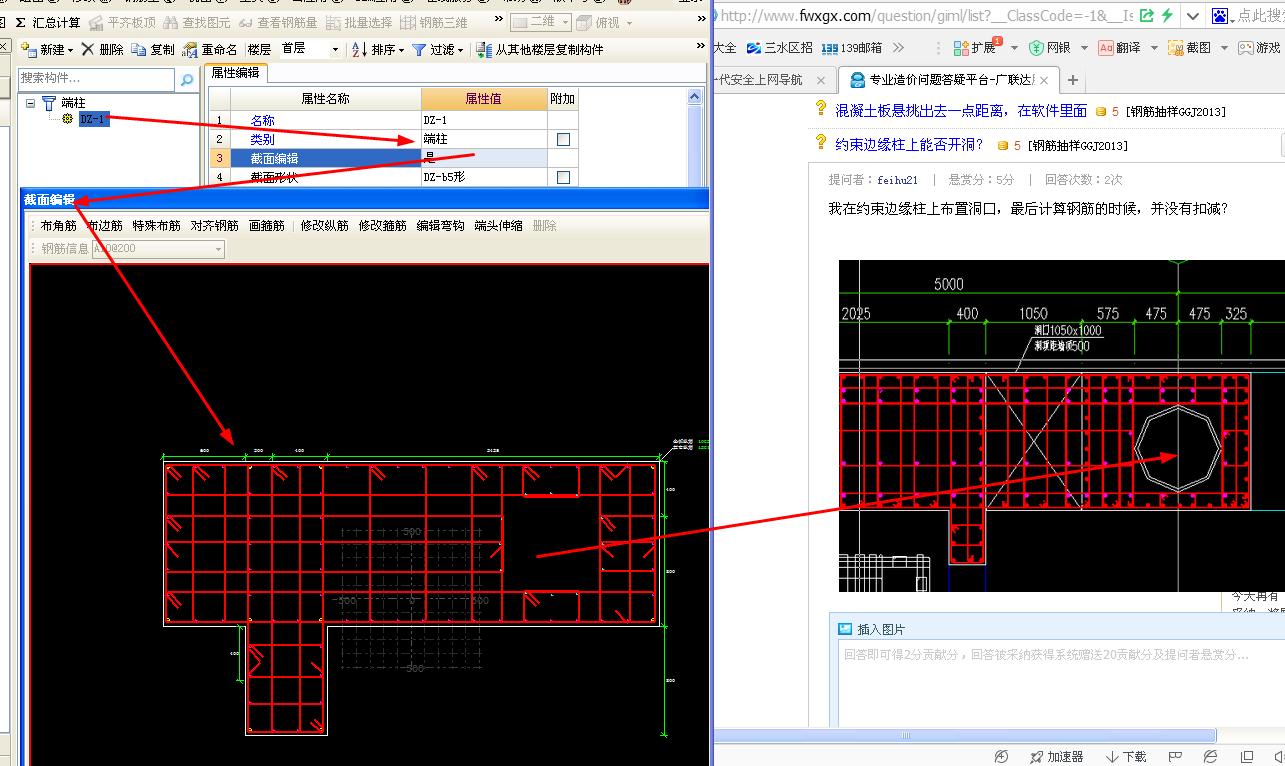Screen dimensions: 1285x766
Task: Open the 截图 dropdown arrow
Action: click(x=1224, y=48)
